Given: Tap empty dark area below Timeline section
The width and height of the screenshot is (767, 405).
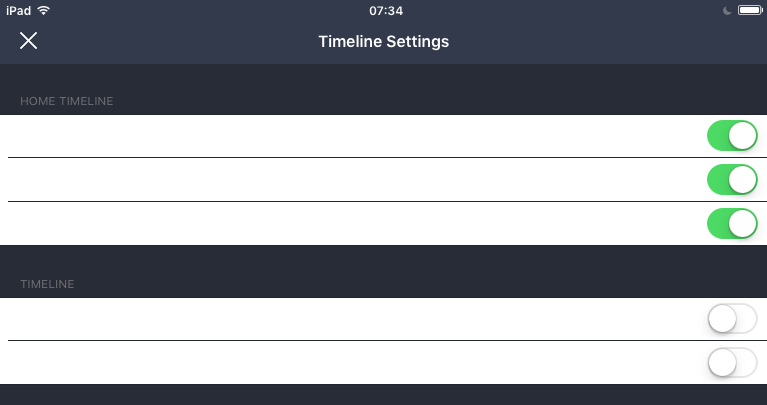Looking at the screenshot, I should click(x=383, y=395).
